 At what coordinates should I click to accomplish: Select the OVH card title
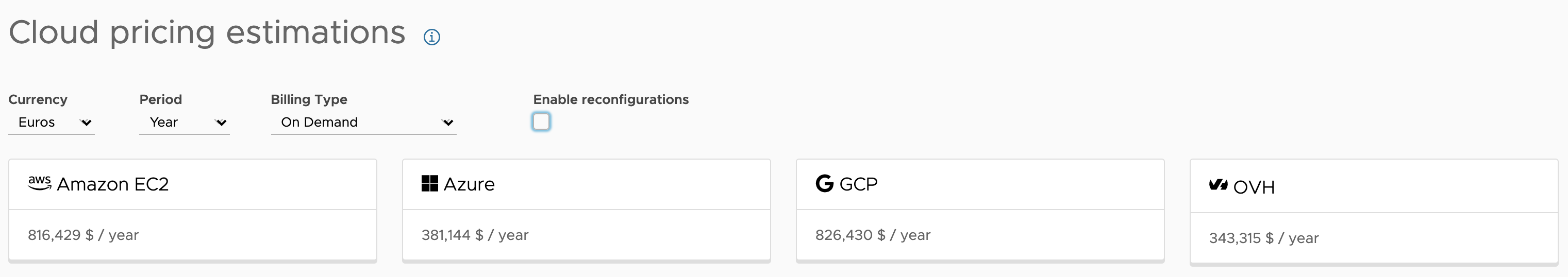[x=1254, y=187]
